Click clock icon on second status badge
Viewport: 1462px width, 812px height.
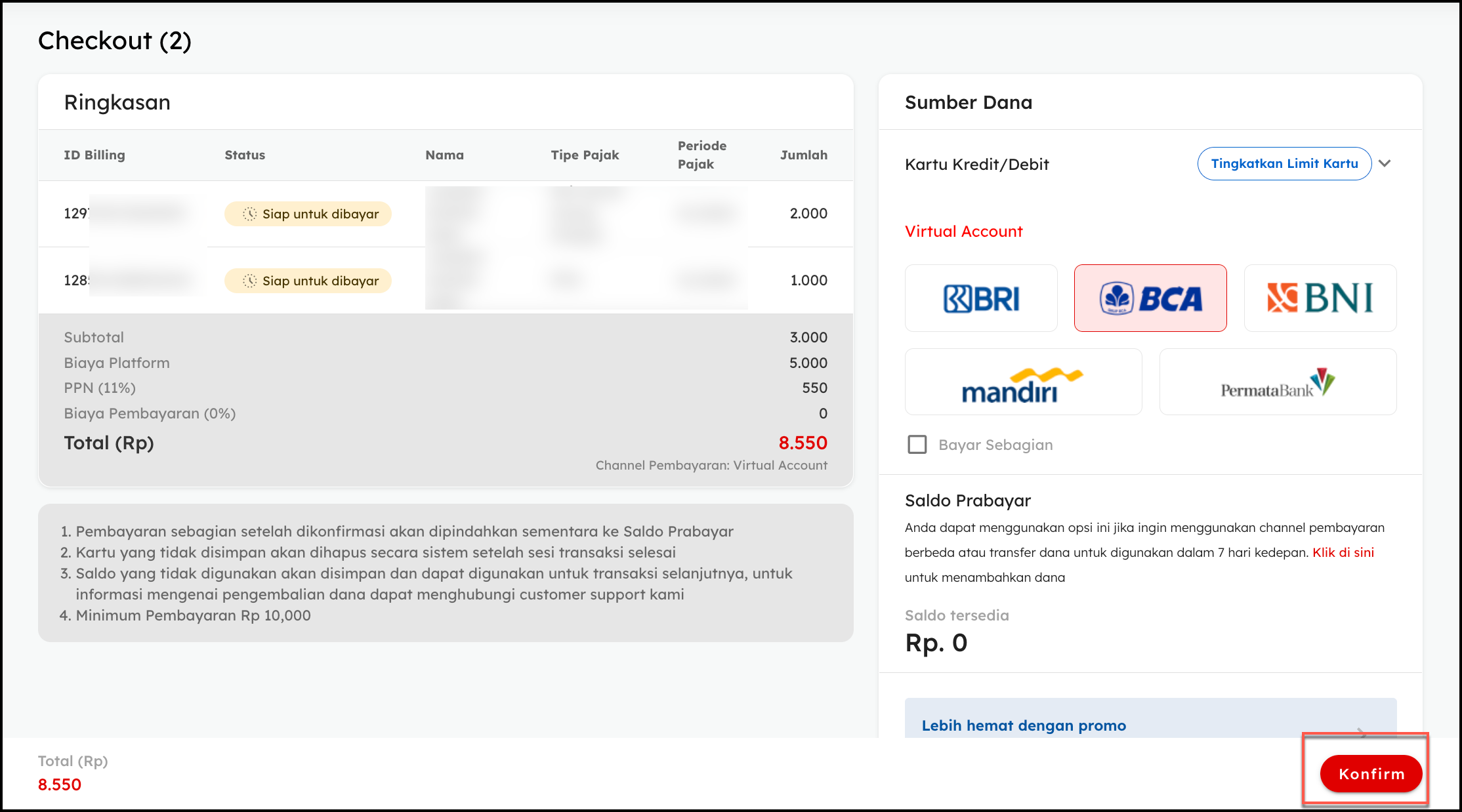click(x=249, y=281)
